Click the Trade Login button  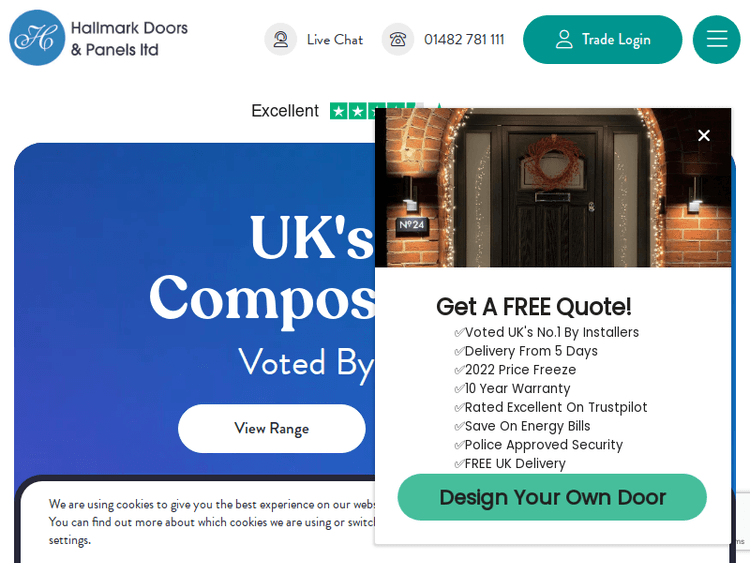(x=603, y=39)
